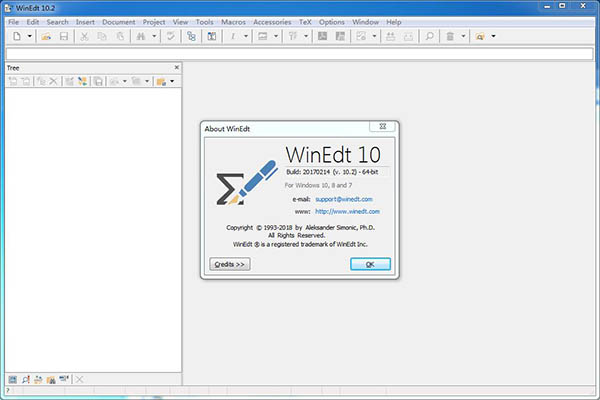Expand the Insert Figure dropdown arrow

(x=276, y=36)
